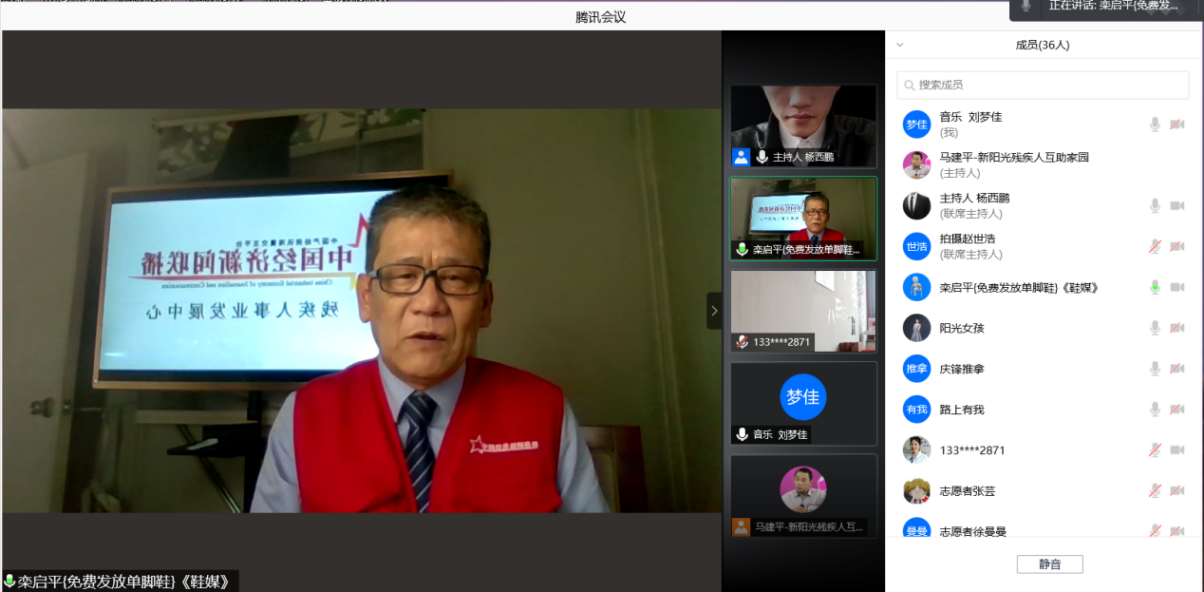1204x592 pixels.
Task: Click camera icon in 志愿者徐曼曼 member row
Action: coord(1177,531)
